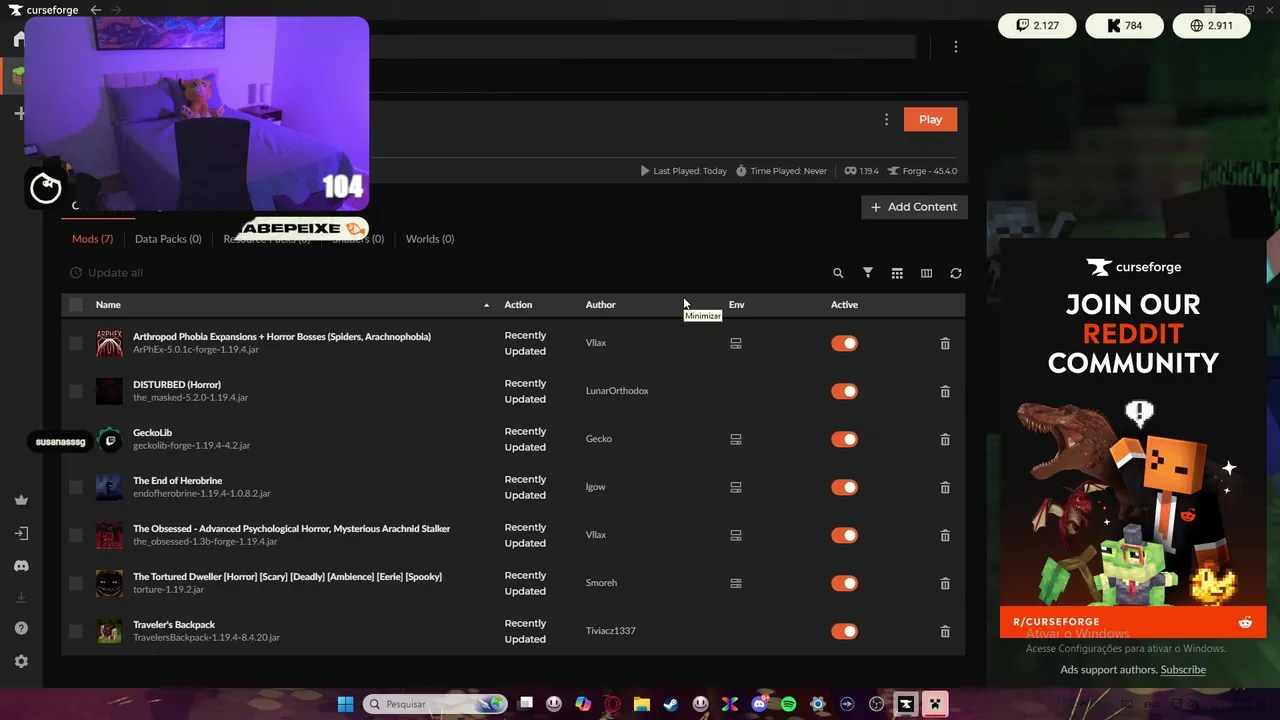
Task: Turn off Traveler's Backpack active toggle
Action: point(845,631)
